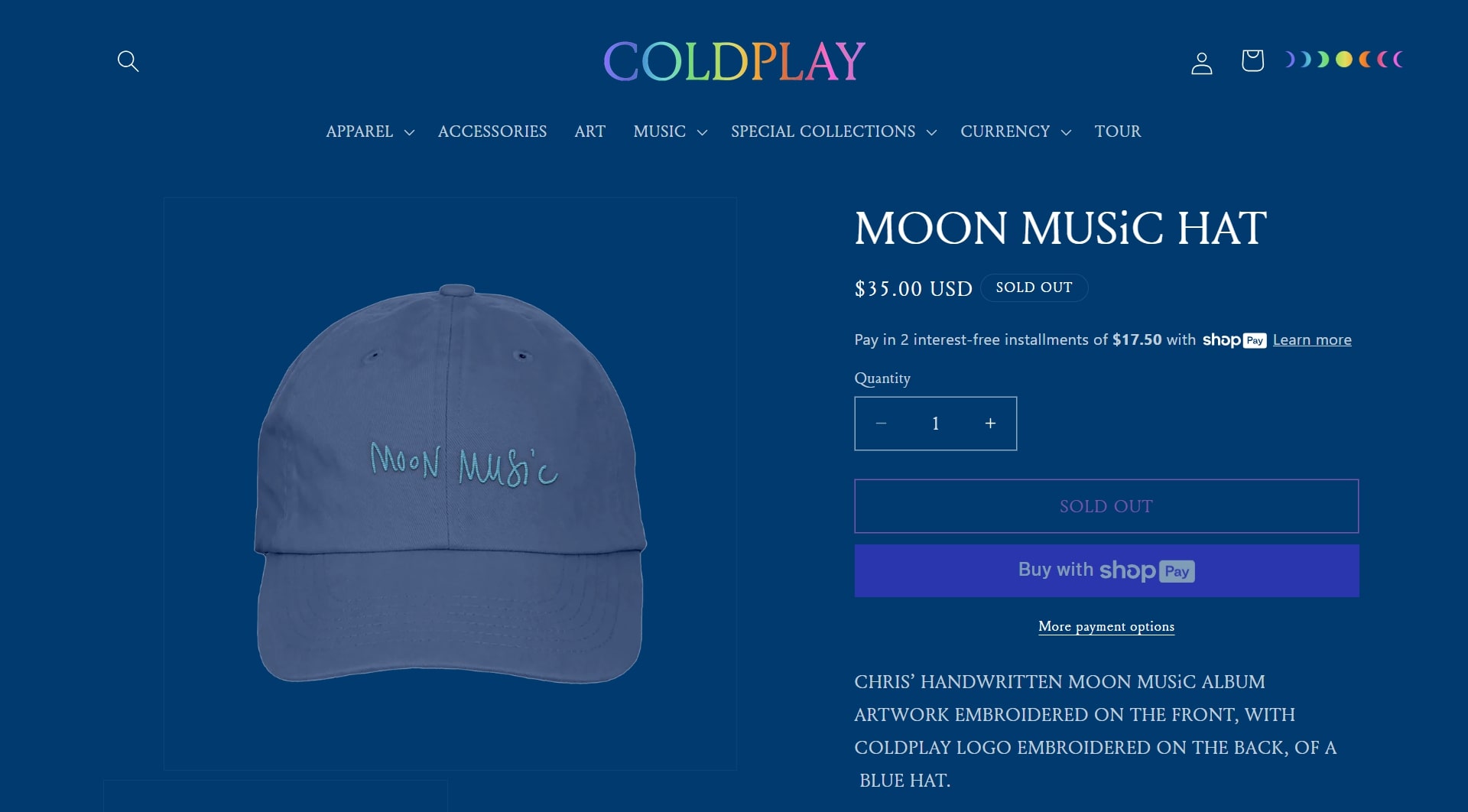Open the search magnifier icon

(x=128, y=61)
